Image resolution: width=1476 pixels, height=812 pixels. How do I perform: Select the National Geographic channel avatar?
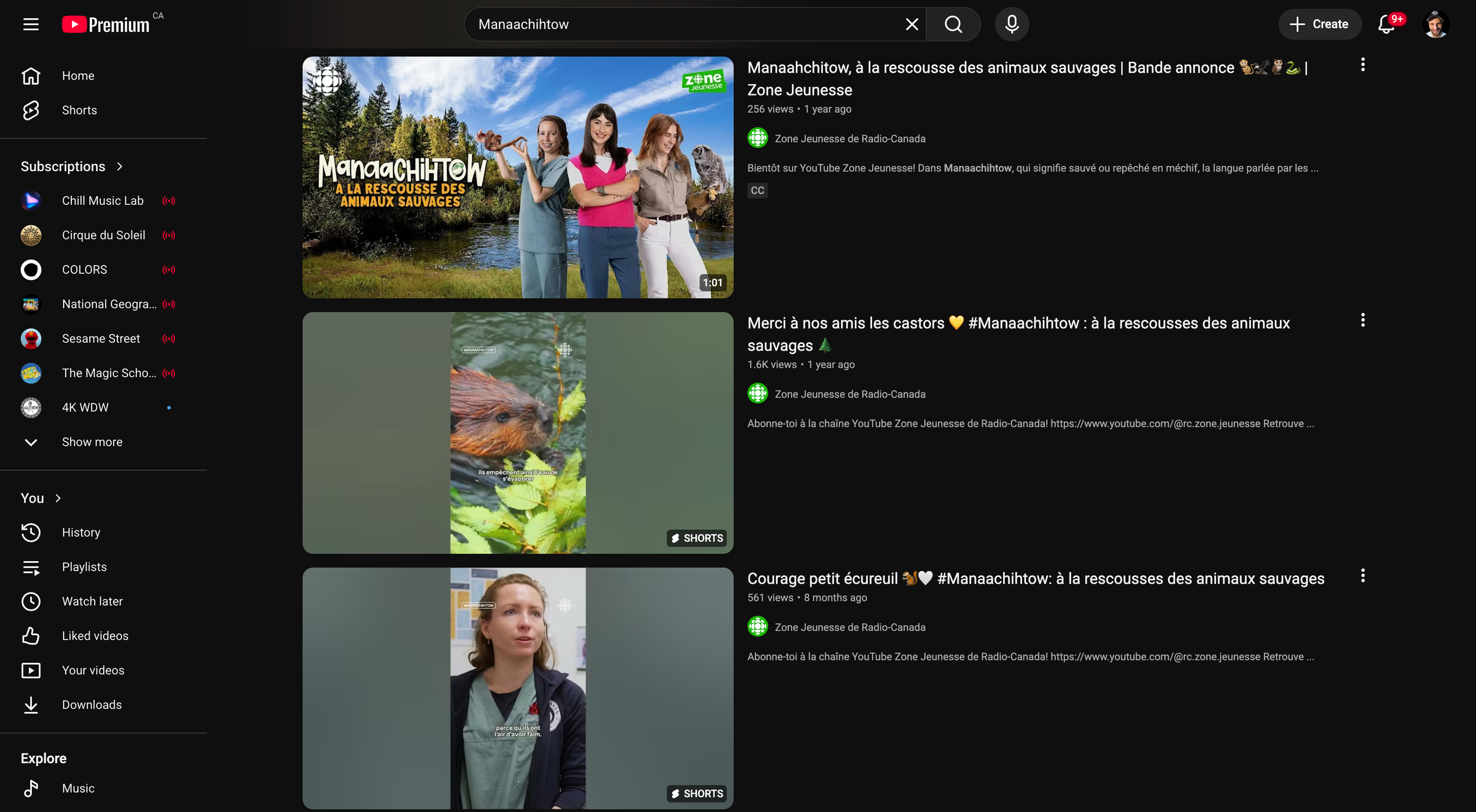31,304
